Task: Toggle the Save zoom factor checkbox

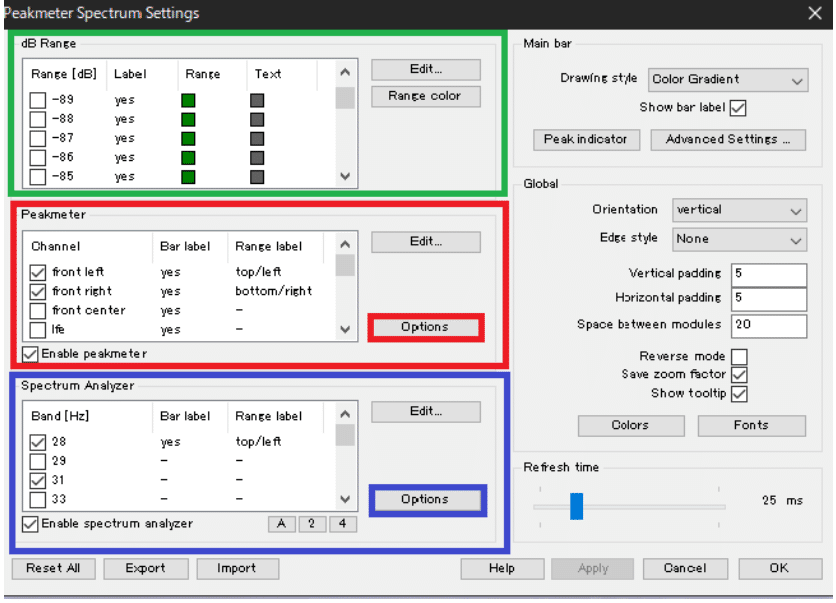Action: pos(739,375)
